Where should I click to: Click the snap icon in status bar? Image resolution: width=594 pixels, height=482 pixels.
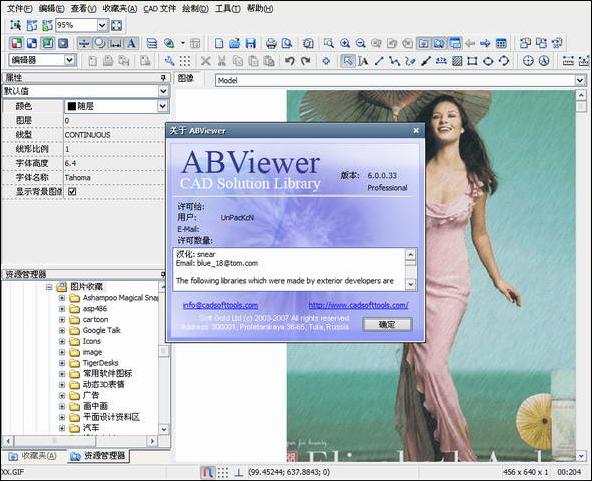207,472
